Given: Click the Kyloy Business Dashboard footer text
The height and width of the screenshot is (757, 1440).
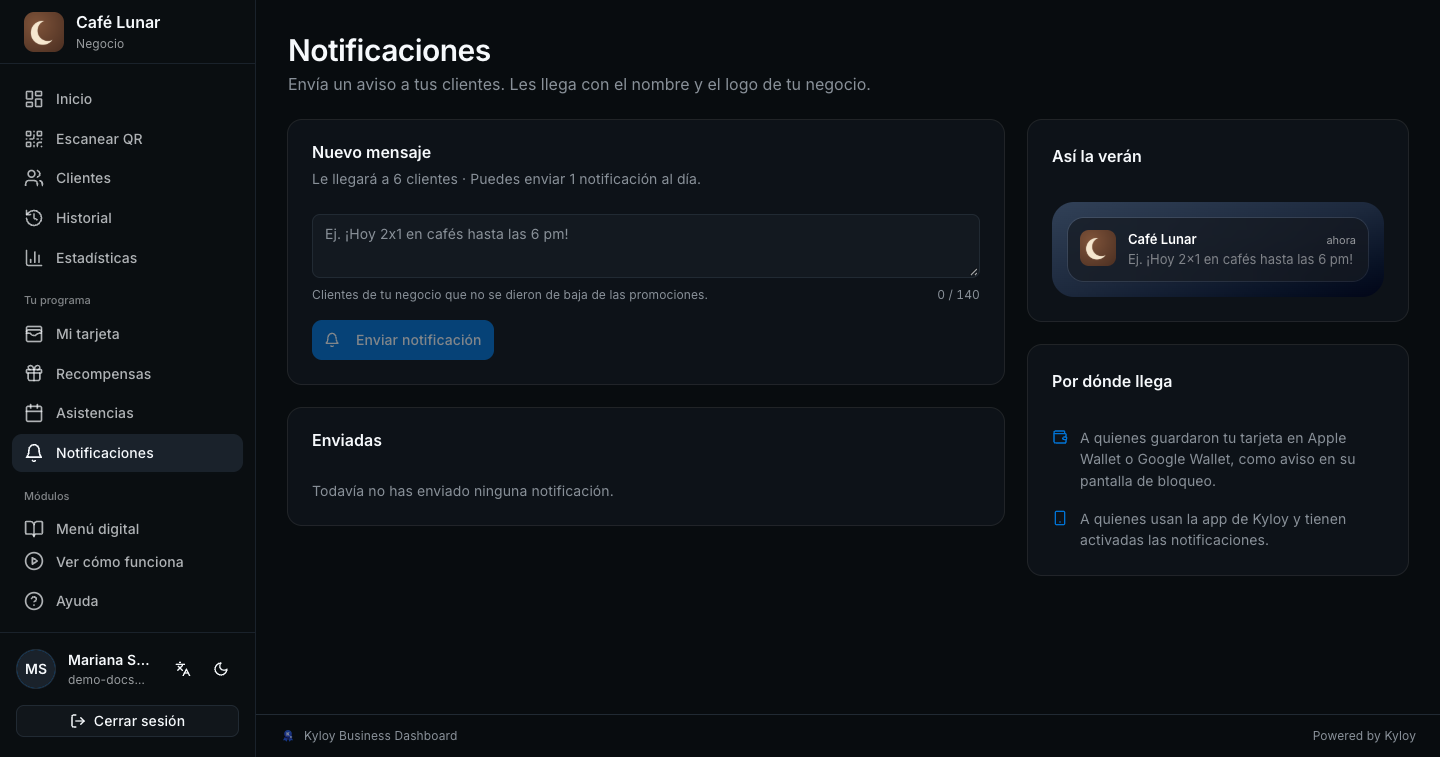Looking at the screenshot, I should [x=380, y=736].
